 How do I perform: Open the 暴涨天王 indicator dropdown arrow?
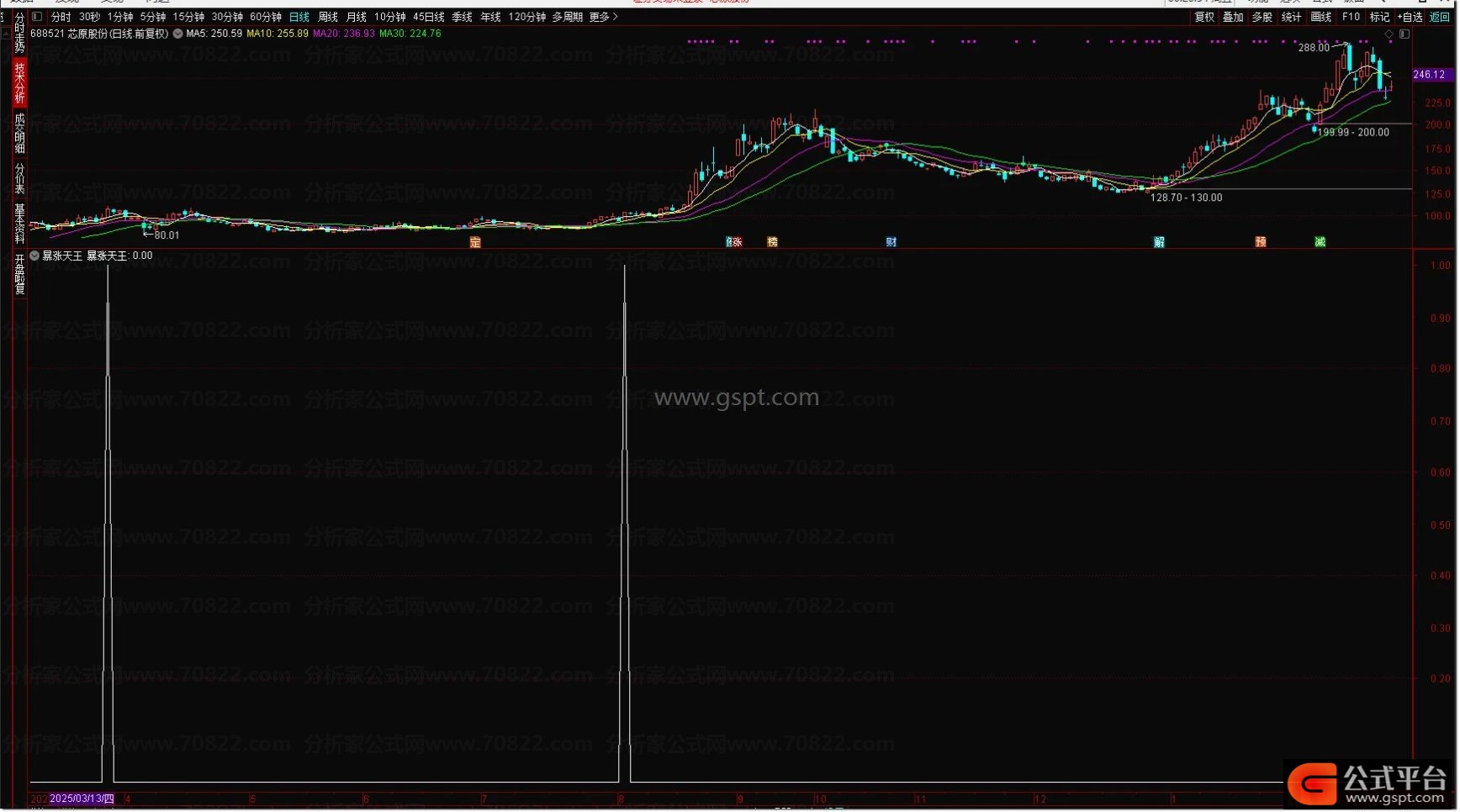34,256
